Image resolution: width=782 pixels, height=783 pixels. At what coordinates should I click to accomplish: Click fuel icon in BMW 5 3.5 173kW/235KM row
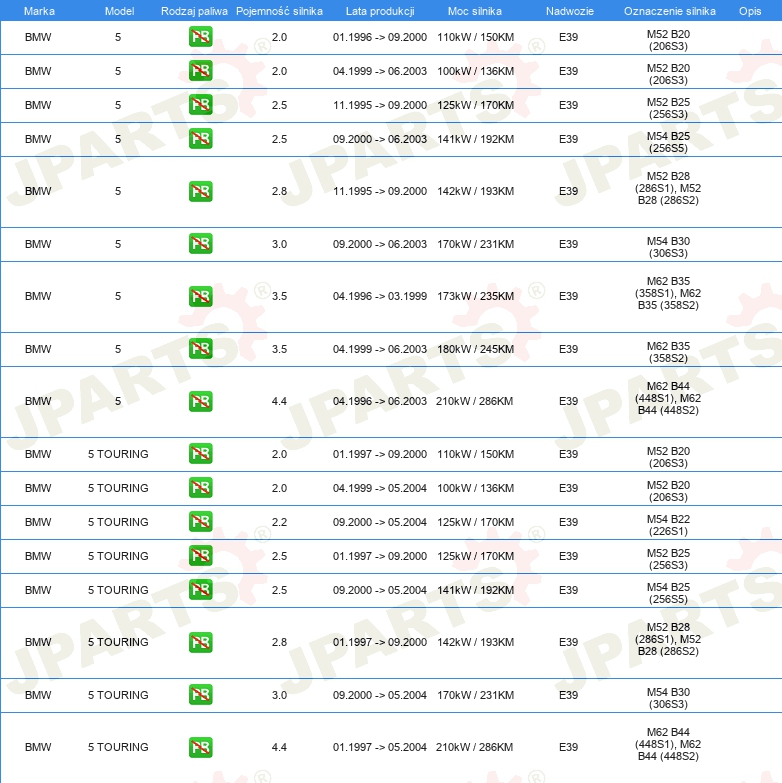[200, 296]
